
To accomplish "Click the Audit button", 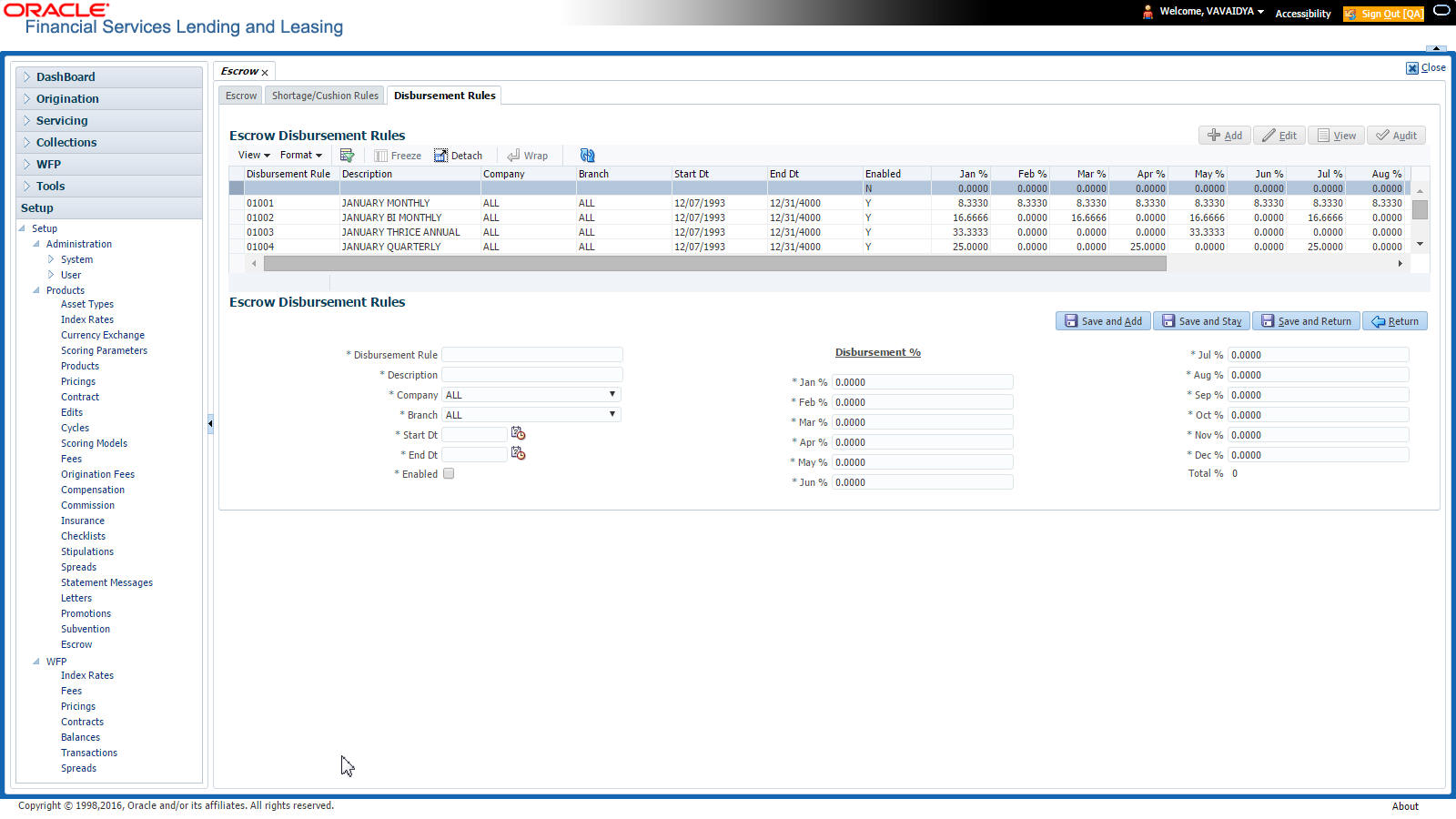I will (x=1396, y=136).
